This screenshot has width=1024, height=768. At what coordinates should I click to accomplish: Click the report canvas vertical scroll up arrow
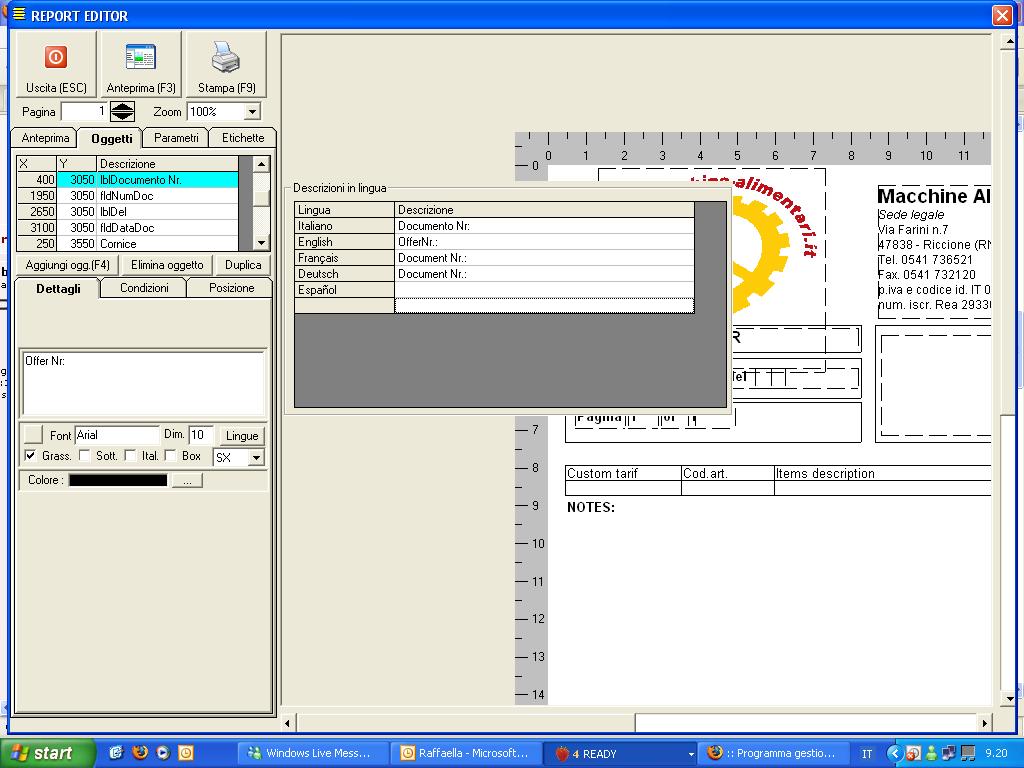coord(1008,42)
